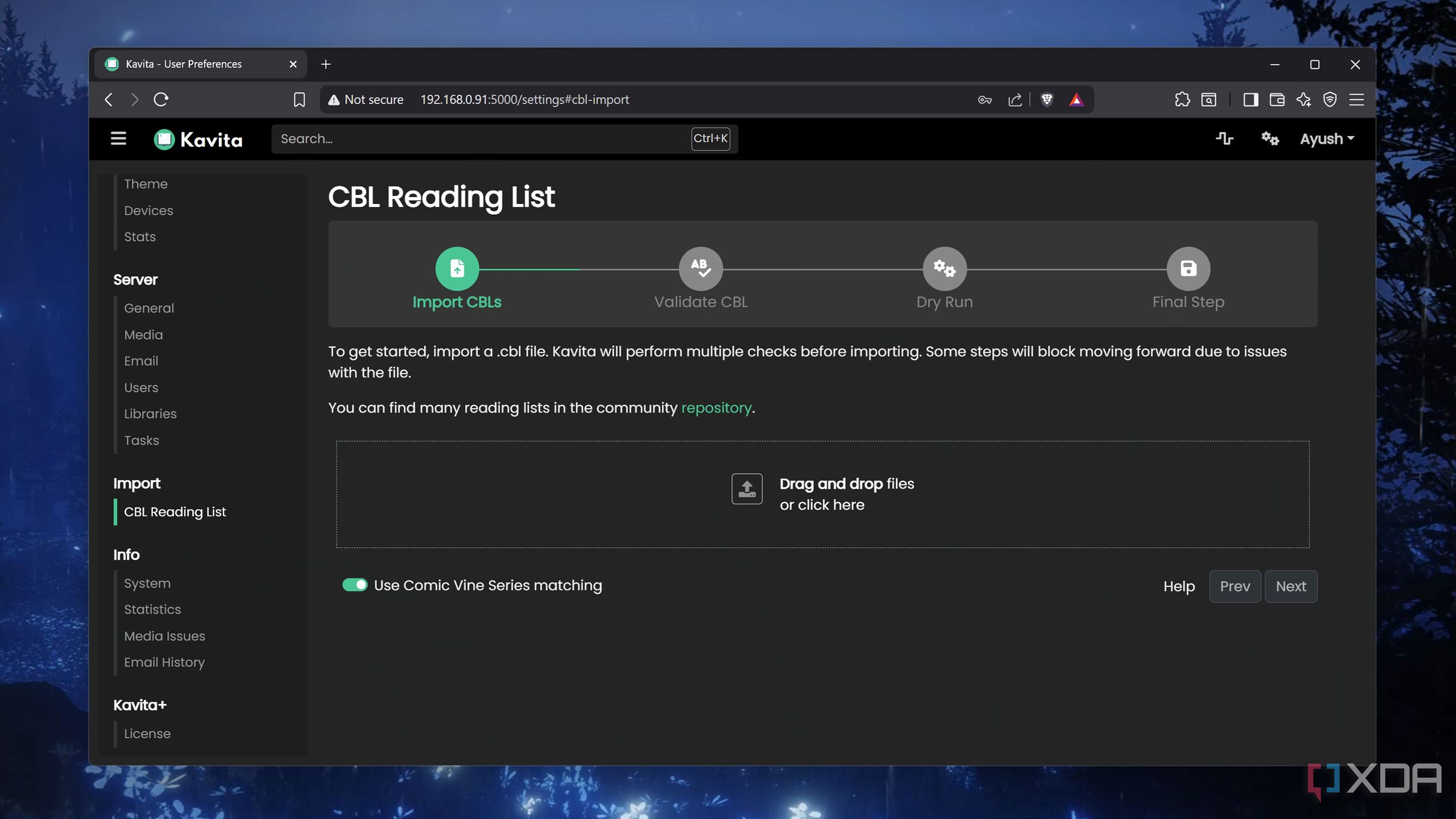Open Media server settings
Image resolution: width=1456 pixels, height=819 pixels.
144,334
